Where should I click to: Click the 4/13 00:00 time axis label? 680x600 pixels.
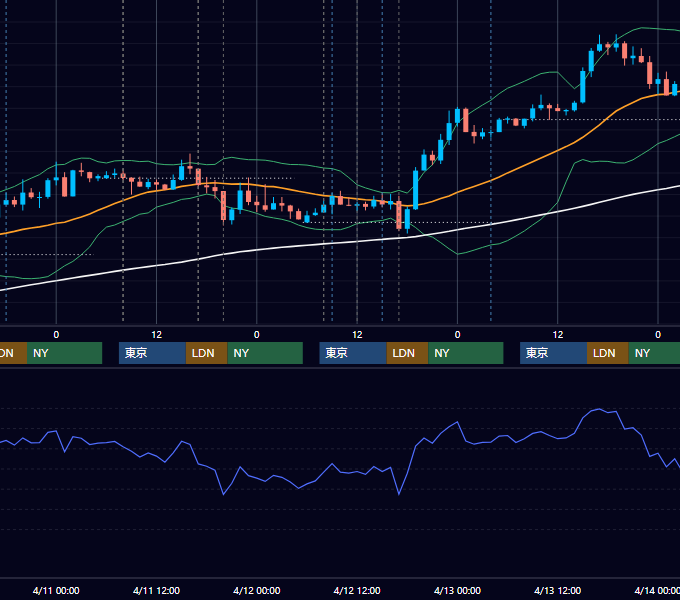(457, 590)
